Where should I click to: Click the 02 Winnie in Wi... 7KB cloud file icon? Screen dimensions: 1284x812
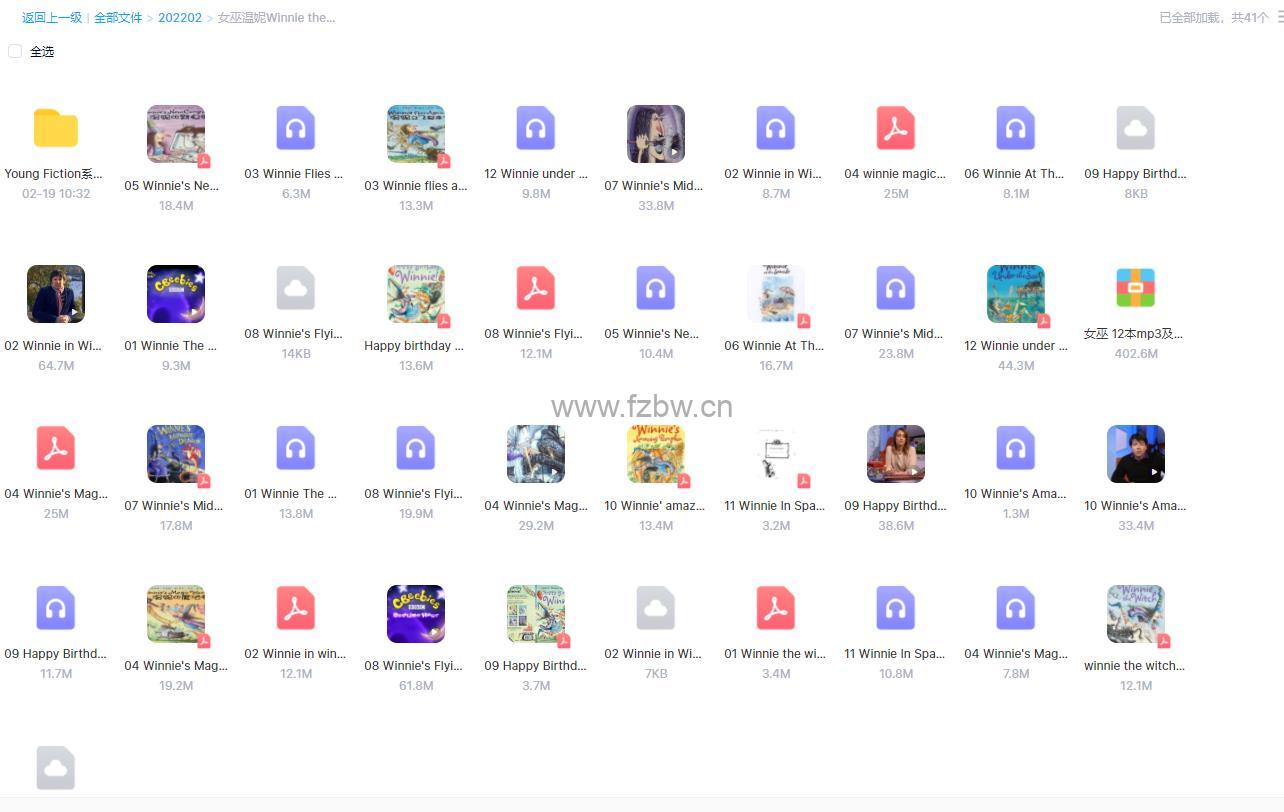pyautogui.click(x=656, y=609)
